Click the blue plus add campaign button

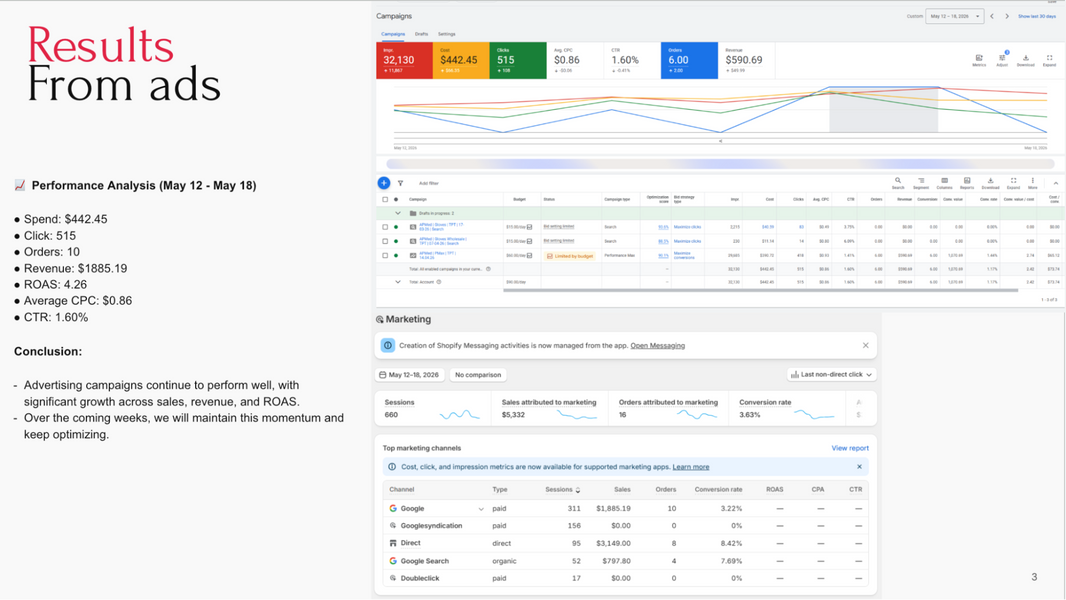(383, 183)
